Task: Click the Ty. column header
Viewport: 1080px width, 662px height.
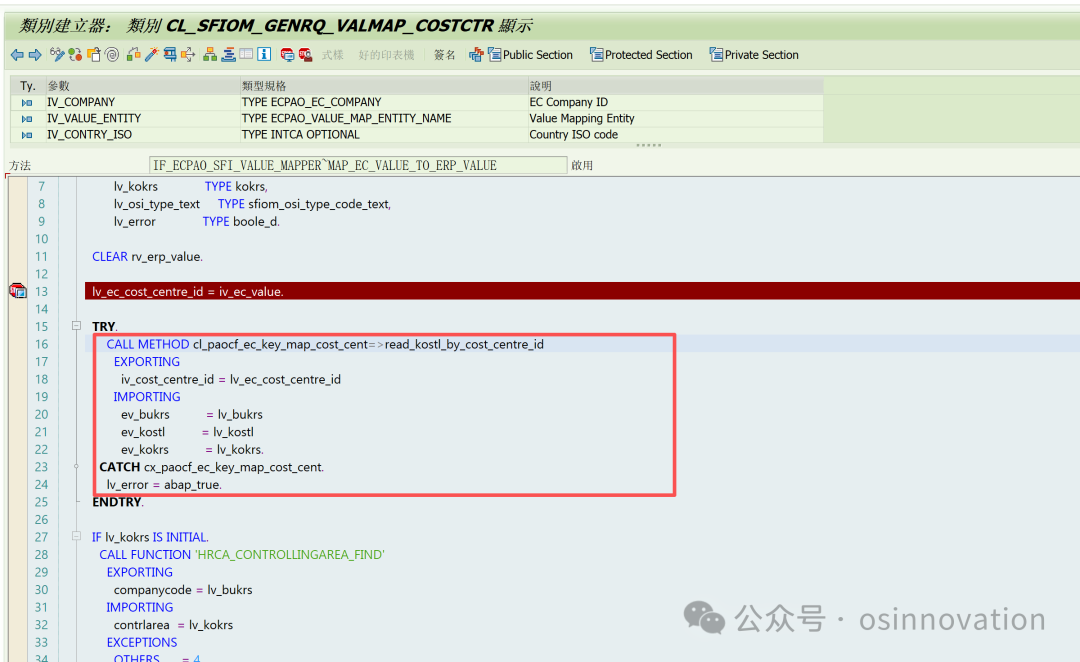Action: click(28, 85)
